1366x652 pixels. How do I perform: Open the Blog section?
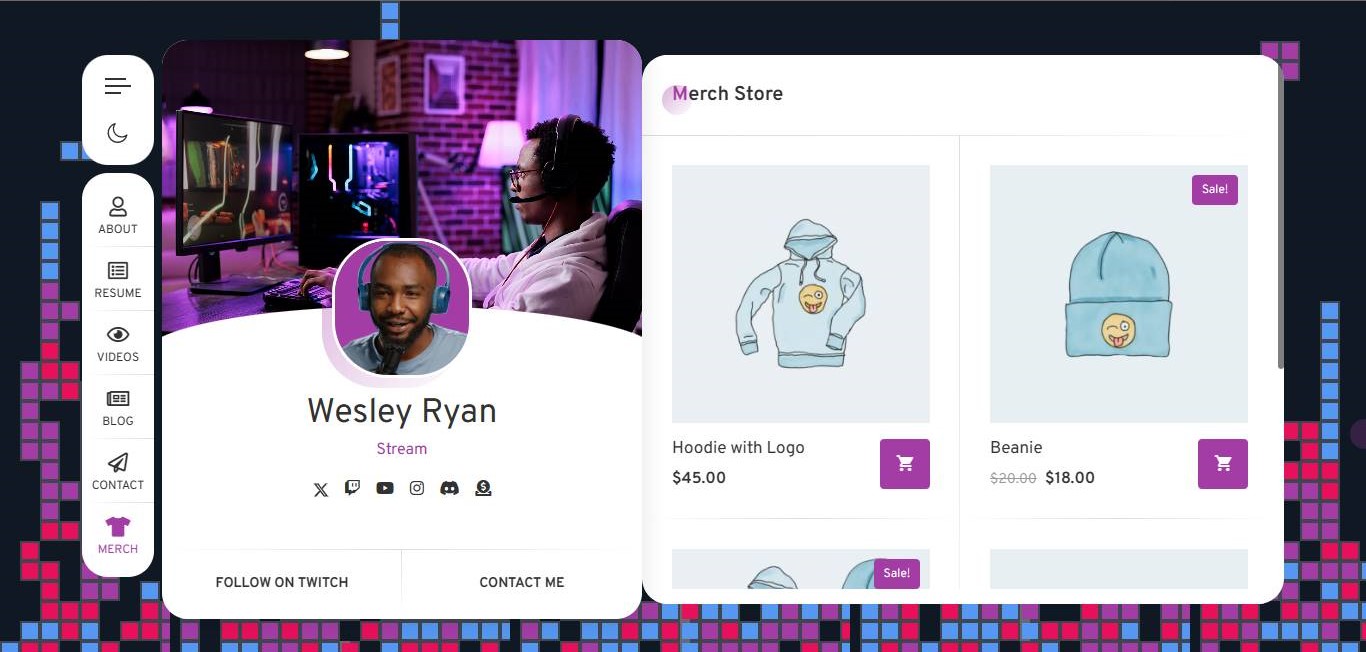coord(118,407)
